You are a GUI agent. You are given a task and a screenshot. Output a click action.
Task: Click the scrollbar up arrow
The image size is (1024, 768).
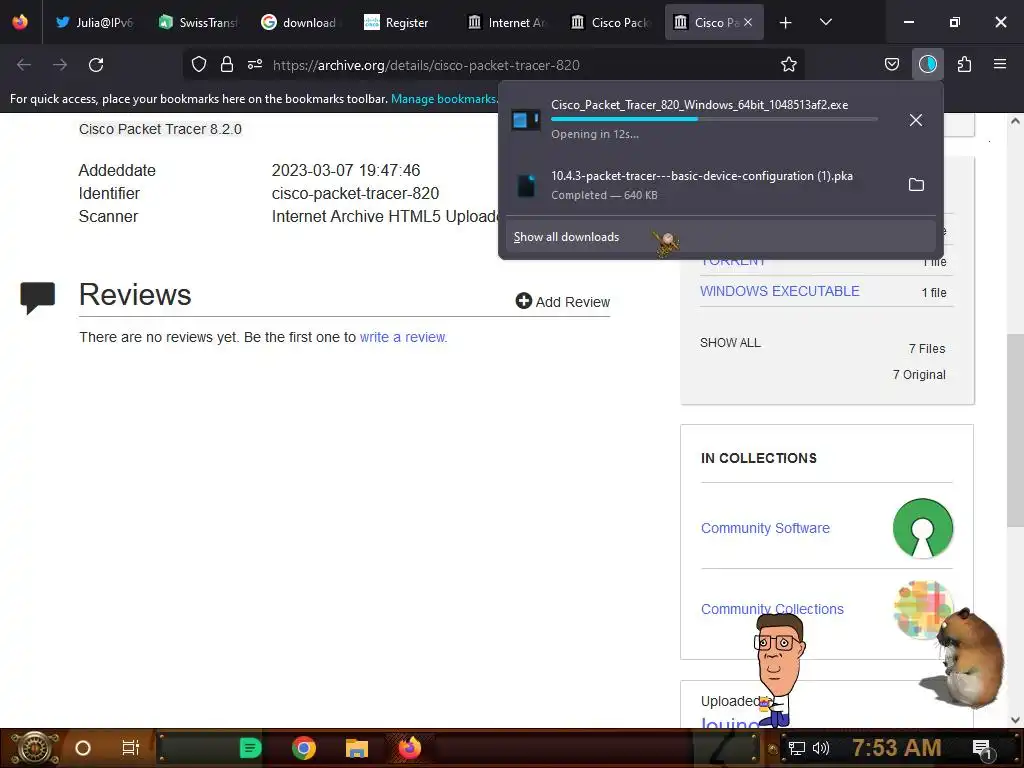1015,121
